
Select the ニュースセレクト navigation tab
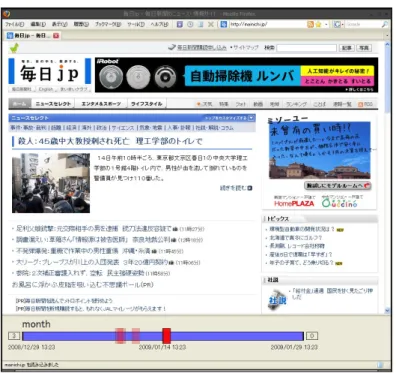pyautogui.click(x=53, y=104)
